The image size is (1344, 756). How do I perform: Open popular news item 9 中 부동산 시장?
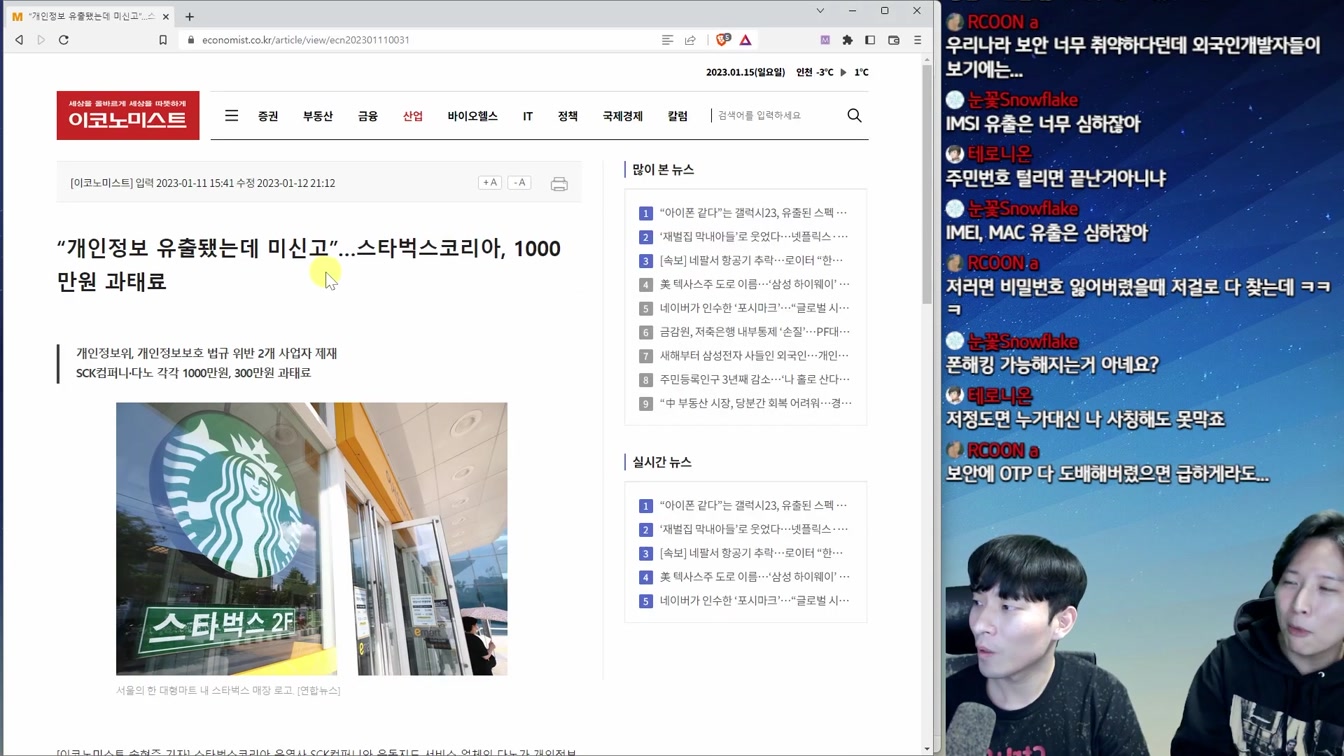tap(756, 403)
